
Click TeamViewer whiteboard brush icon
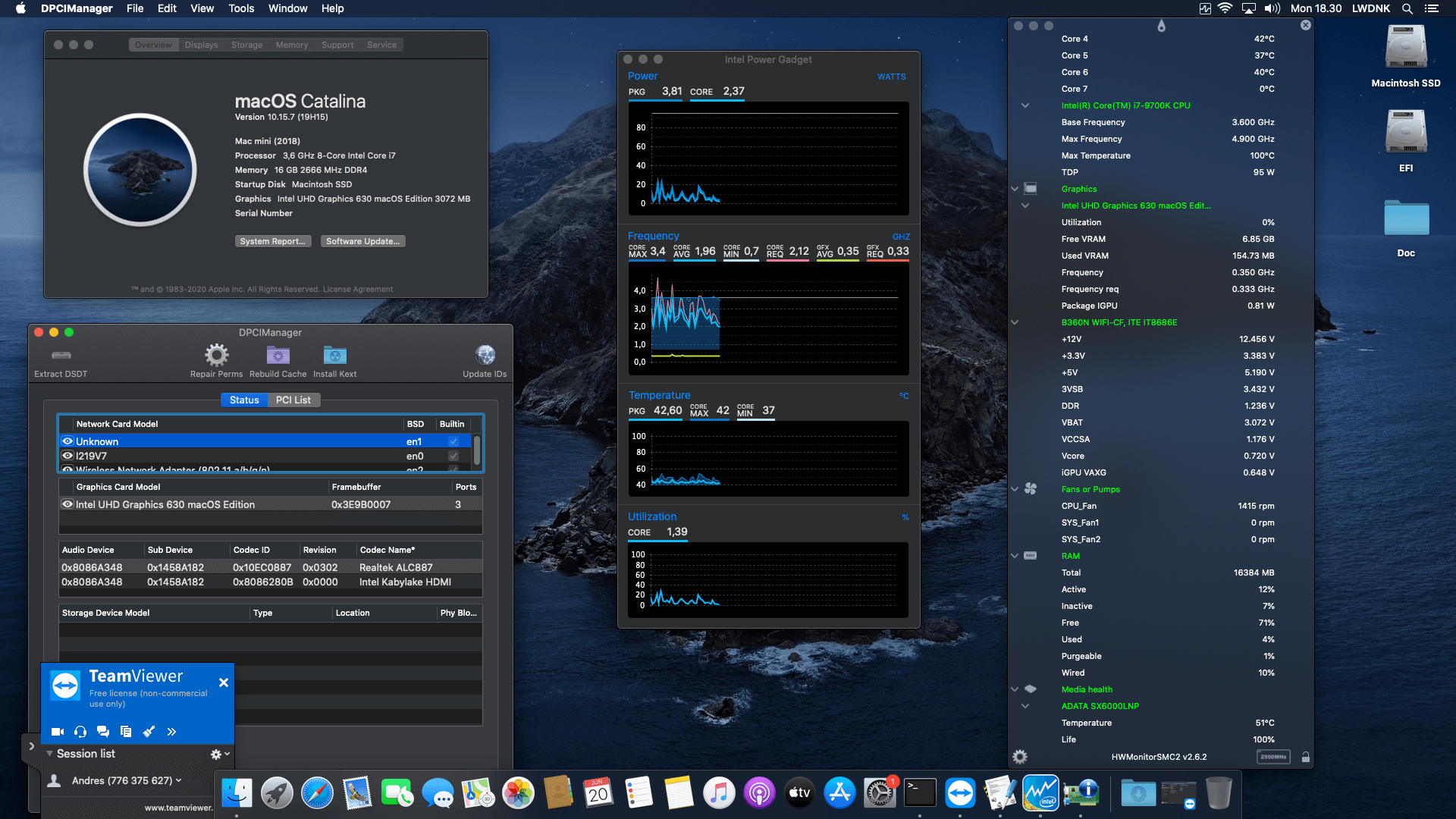point(149,732)
